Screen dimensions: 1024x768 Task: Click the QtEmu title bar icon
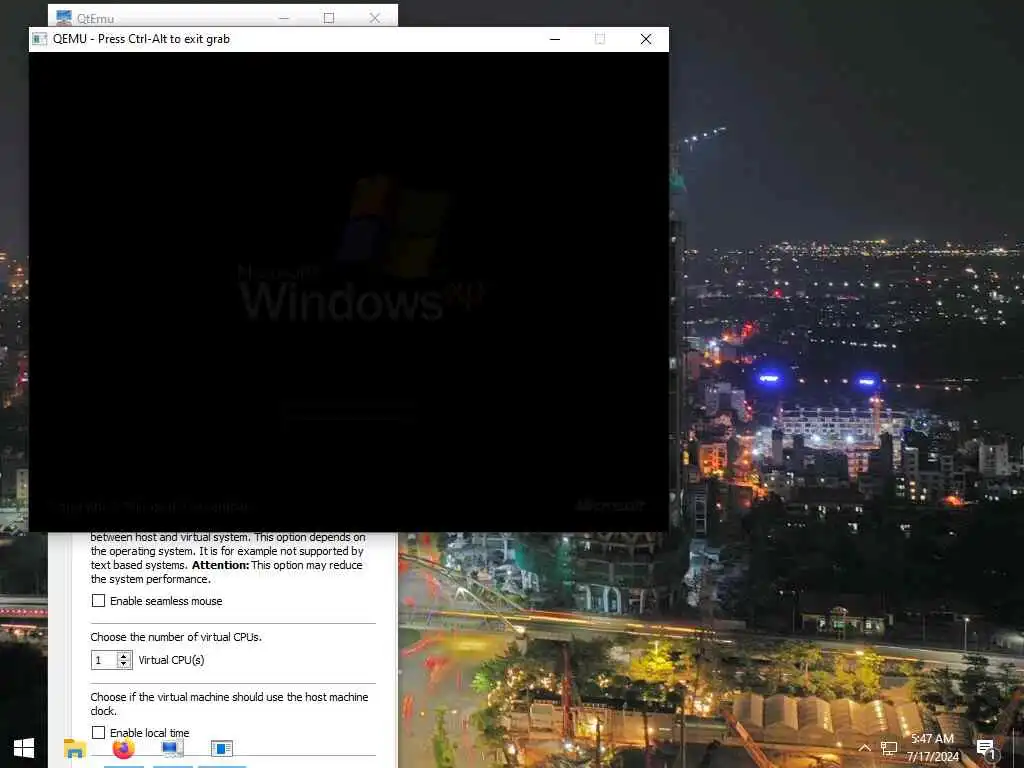click(x=63, y=18)
